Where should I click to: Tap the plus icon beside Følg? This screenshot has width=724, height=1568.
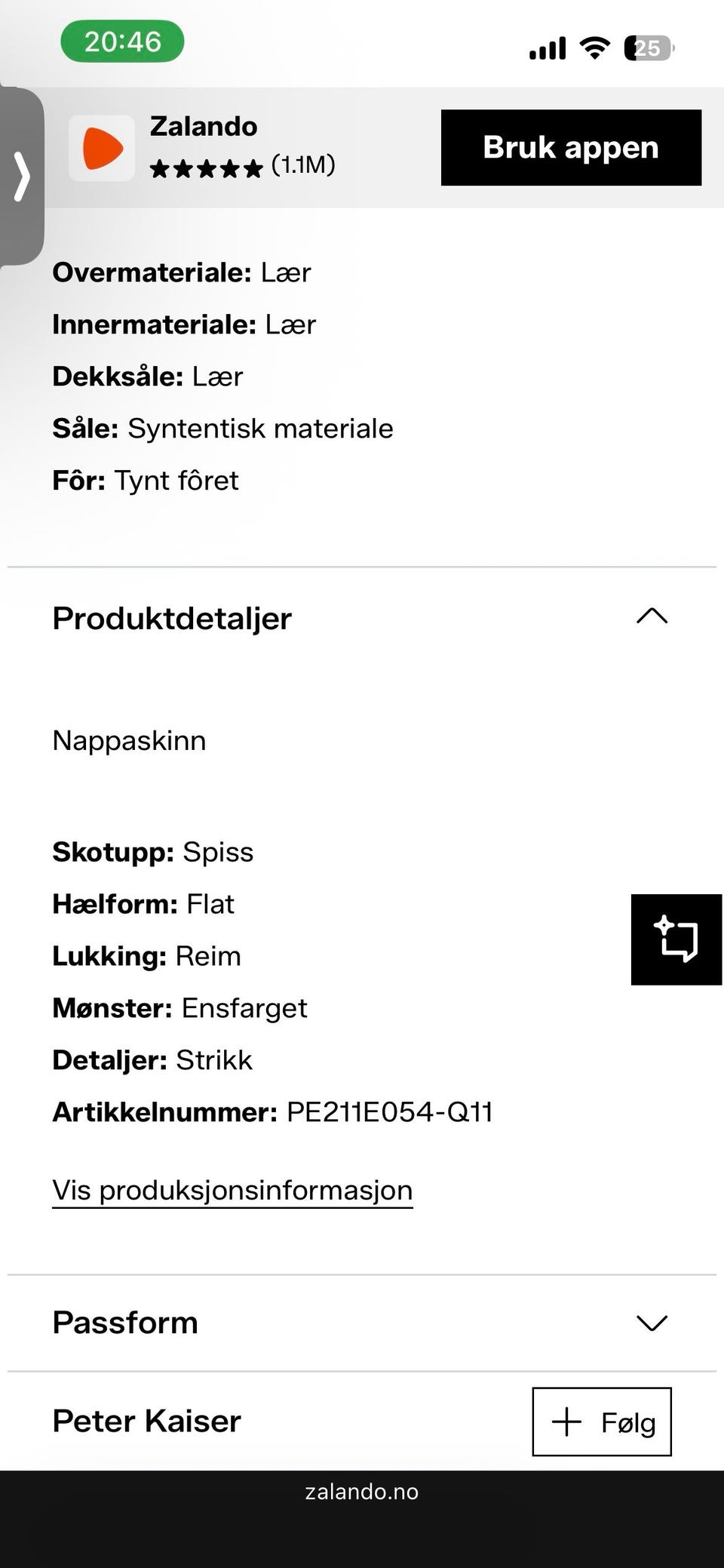566,1422
